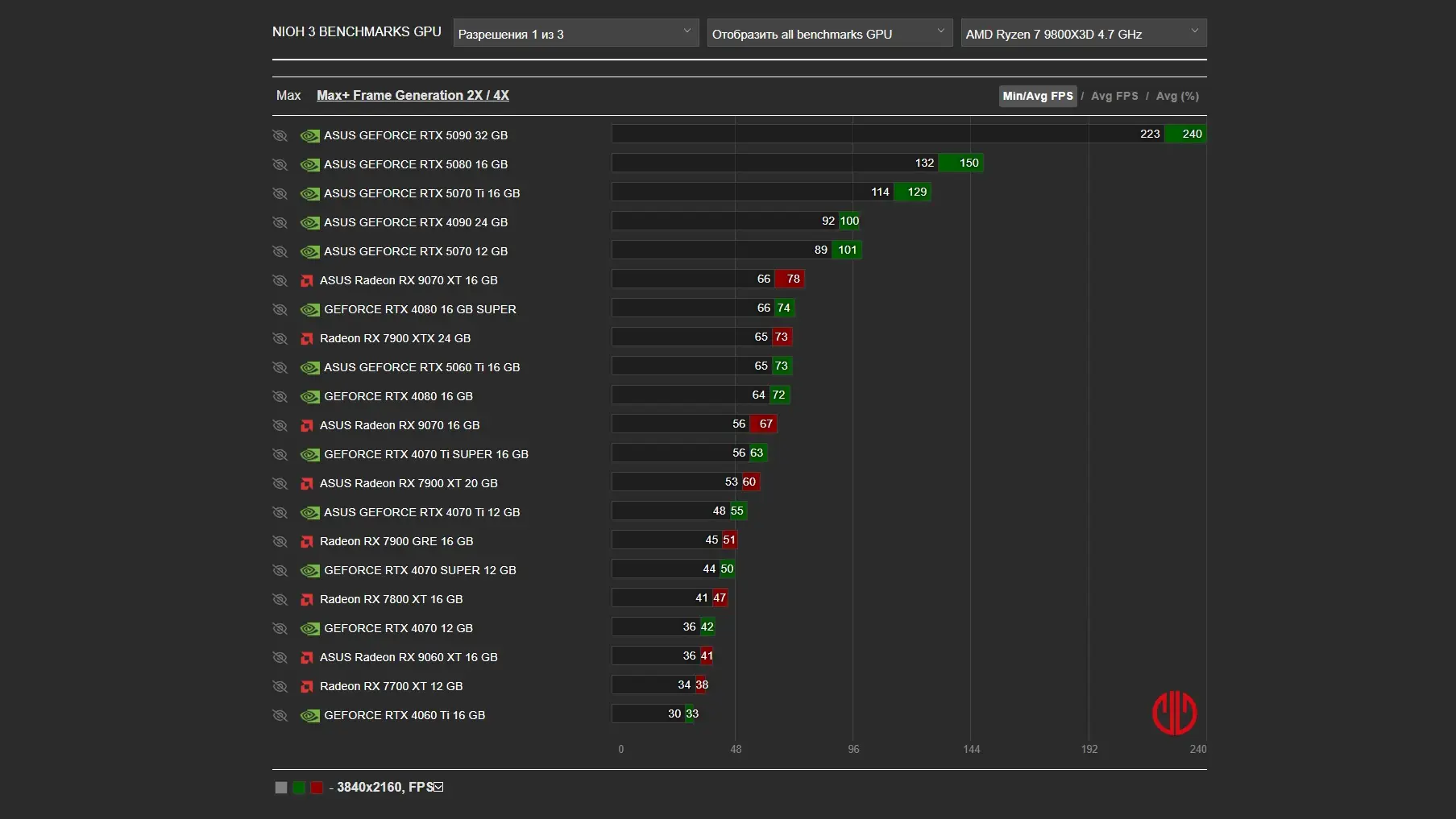The image size is (1456, 819).
Task: Click the eye icon for ASUS Radeon RX 7900 XT
Action: tap(280, 483)
